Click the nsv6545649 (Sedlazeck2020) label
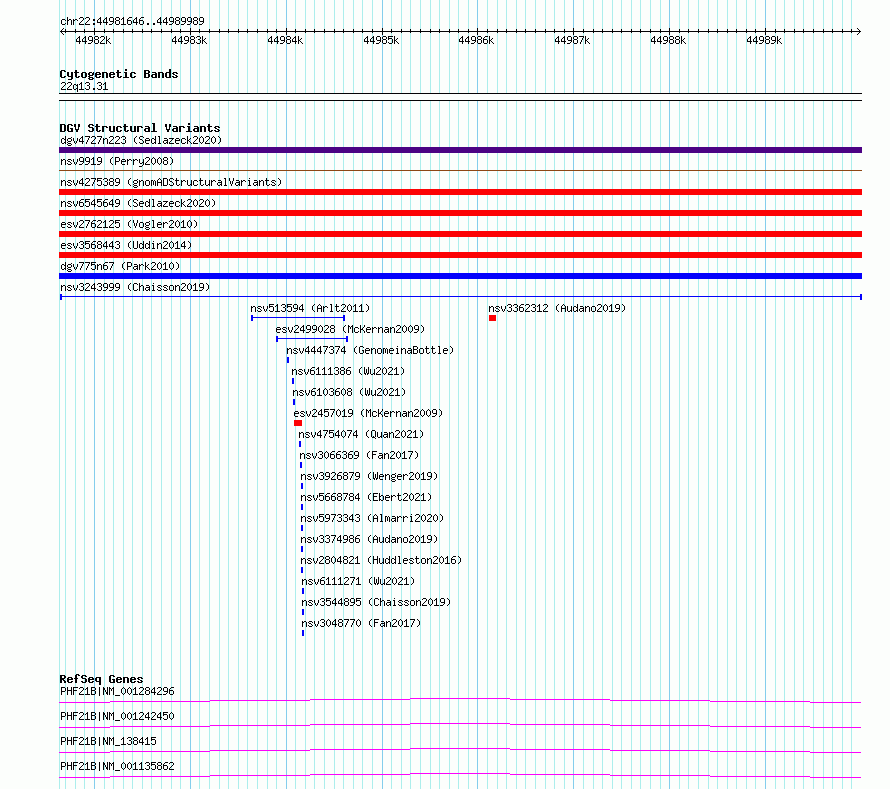This screenshot has width=890, height=789. point(138,203)
